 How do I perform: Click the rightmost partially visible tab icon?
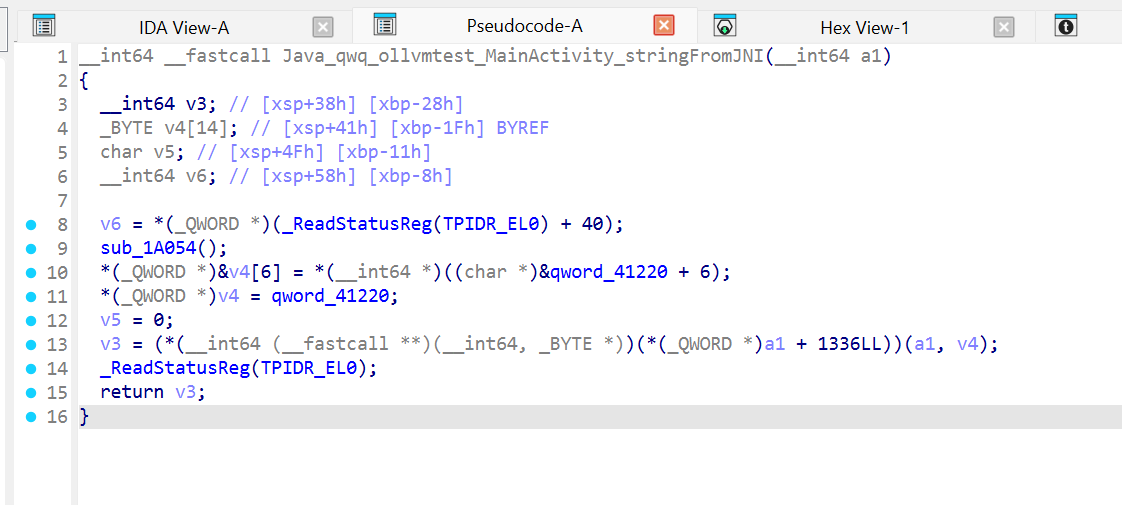tap(1066, 26)
